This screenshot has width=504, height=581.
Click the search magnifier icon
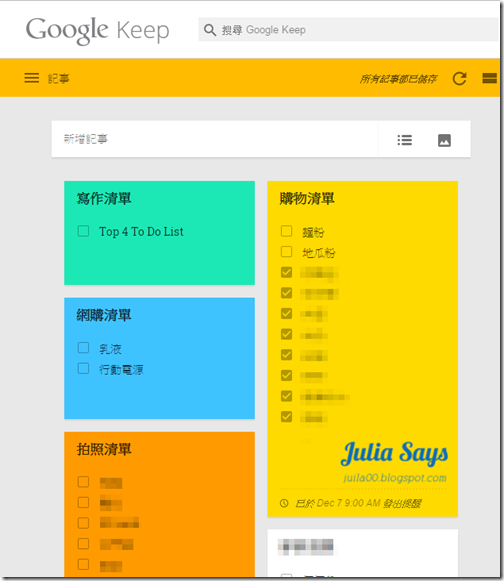[210, 30]
